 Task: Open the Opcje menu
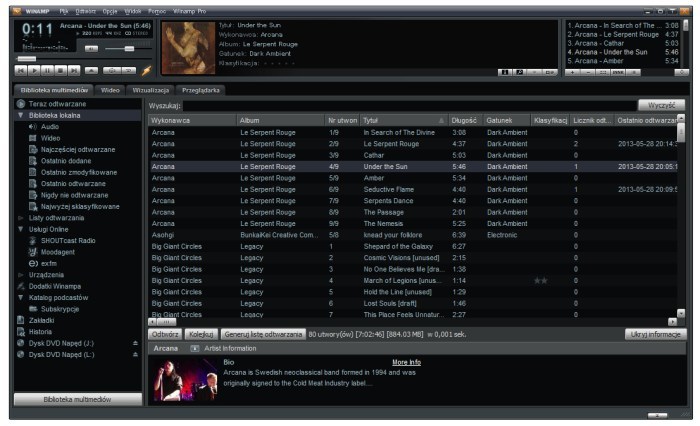[x=110, y=11]
